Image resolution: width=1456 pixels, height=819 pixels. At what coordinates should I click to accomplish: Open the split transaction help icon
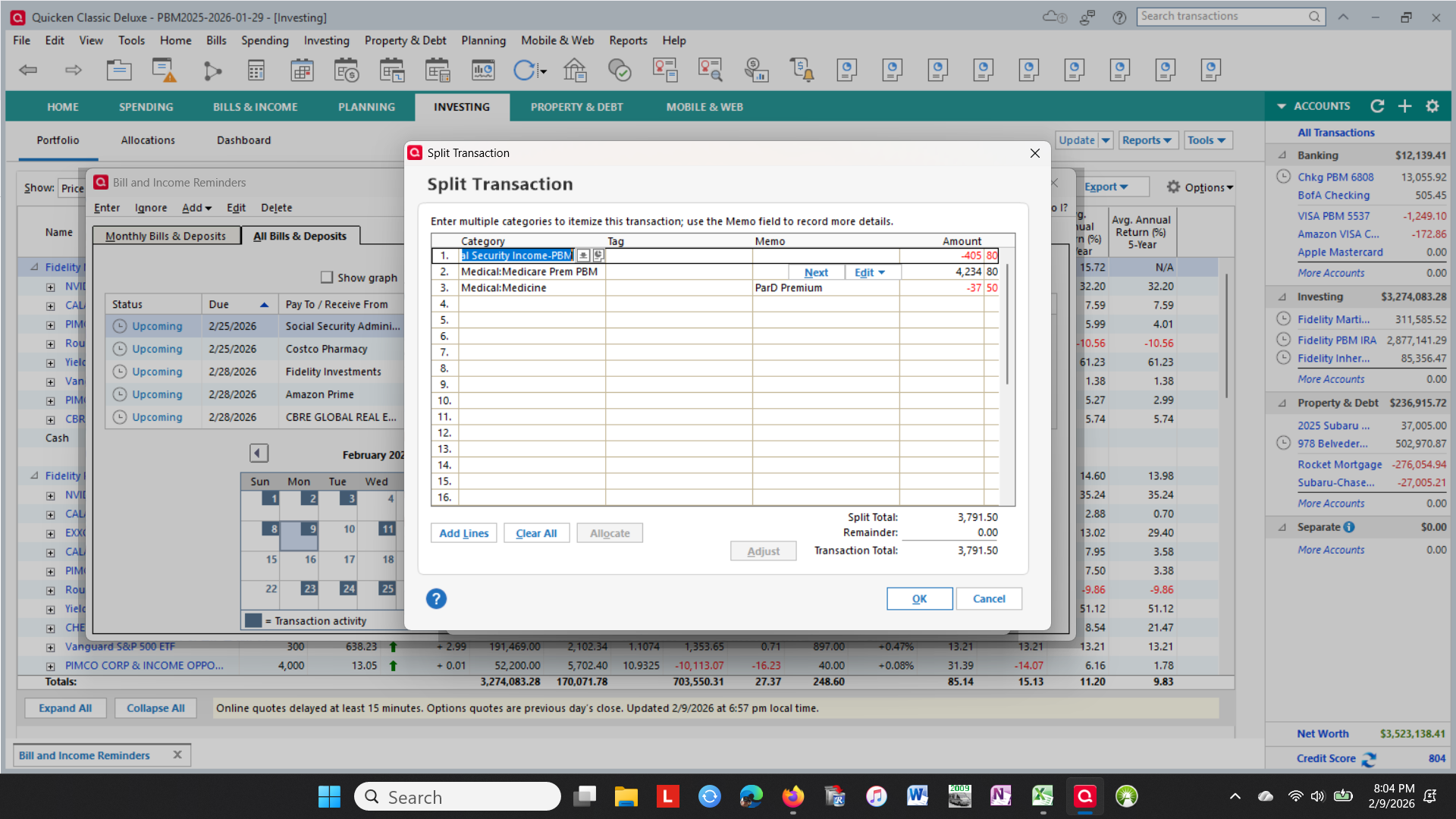pos(436,599)
